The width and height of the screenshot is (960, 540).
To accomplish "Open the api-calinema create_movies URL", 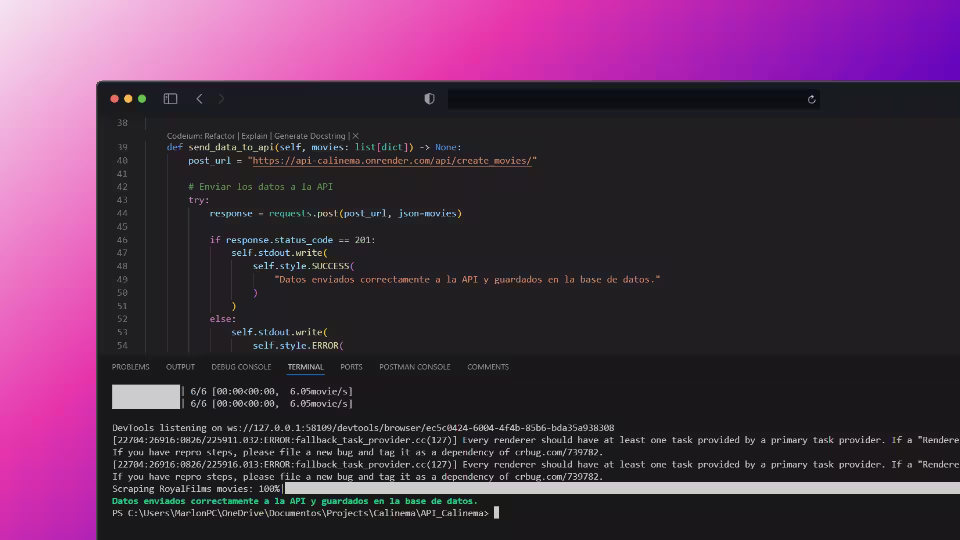I will tap(392, 160).
